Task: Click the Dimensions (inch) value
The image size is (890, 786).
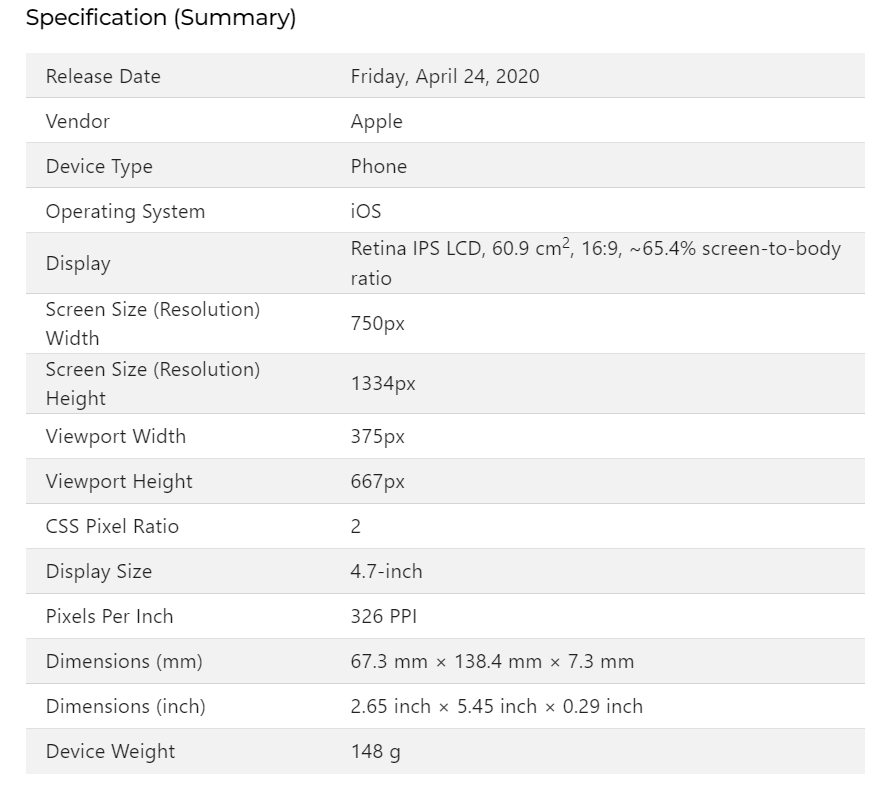Action: 497,706
